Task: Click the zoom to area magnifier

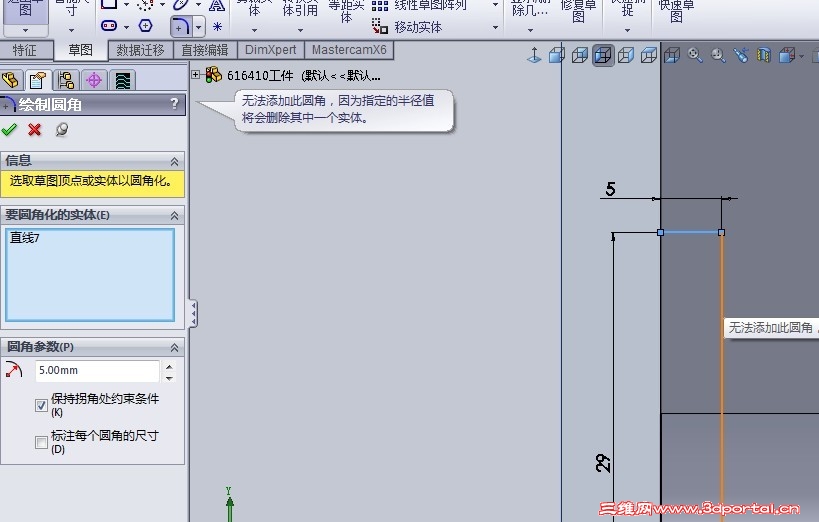Action: point(718,55)
